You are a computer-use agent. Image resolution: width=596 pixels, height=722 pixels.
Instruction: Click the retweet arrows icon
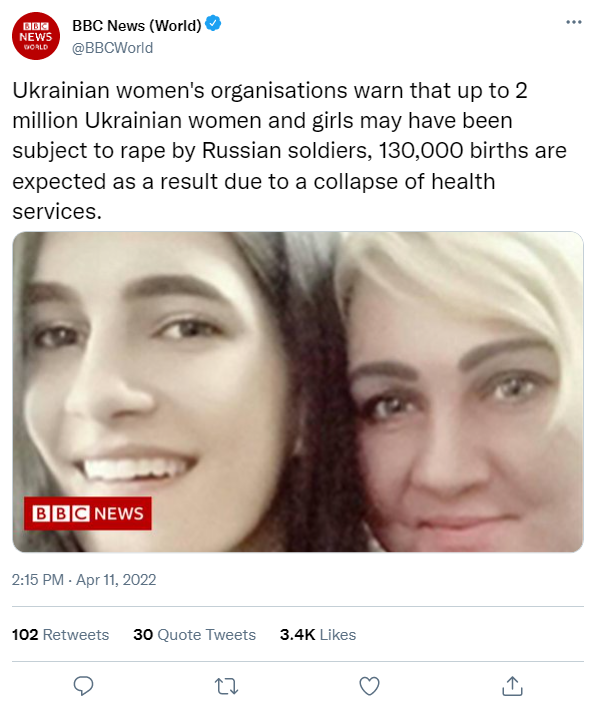[226, 686]
